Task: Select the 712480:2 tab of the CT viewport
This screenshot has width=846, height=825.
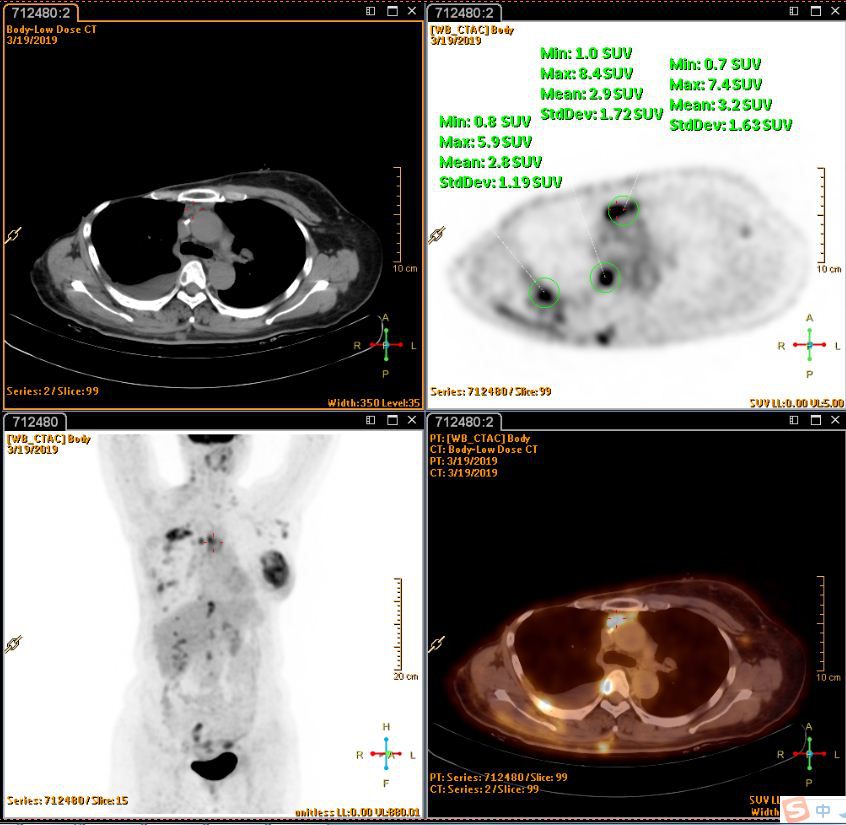Action: [37, 12]
